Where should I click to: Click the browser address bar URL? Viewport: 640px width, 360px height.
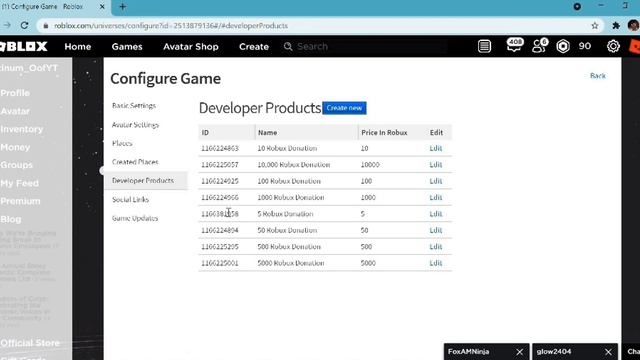[171, 26]
